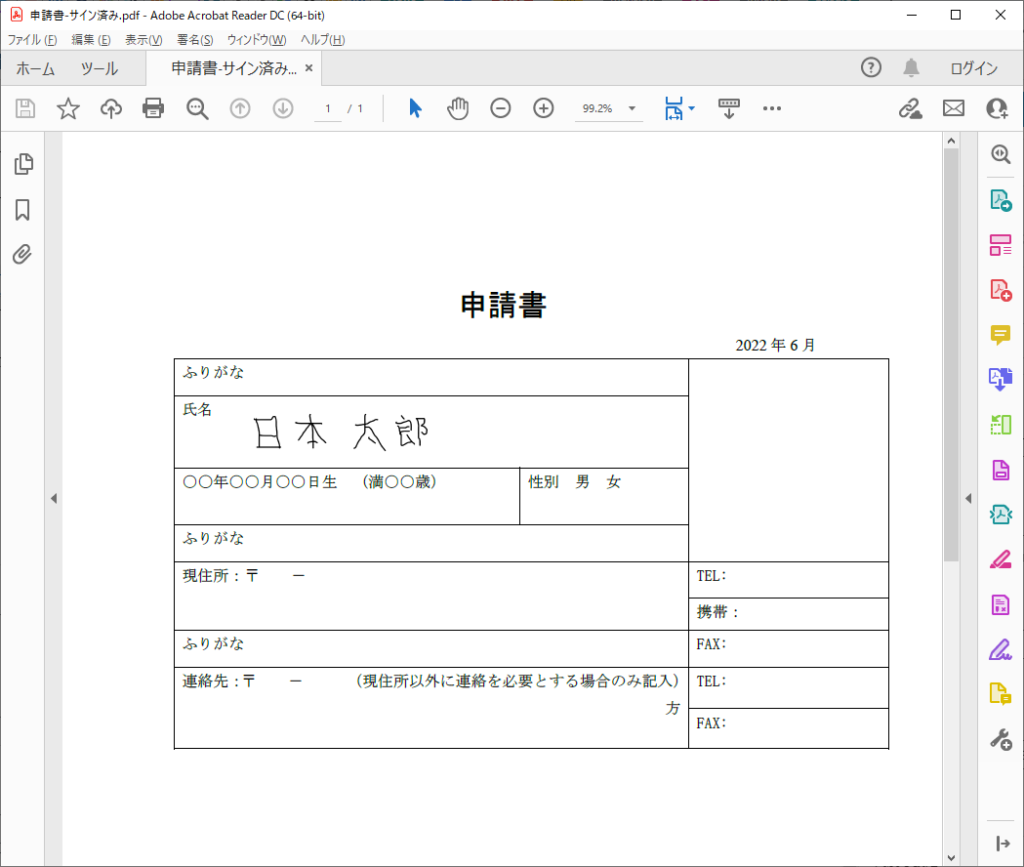
Task: Activate the Selection arrow tool
Action: pos(414,108)
